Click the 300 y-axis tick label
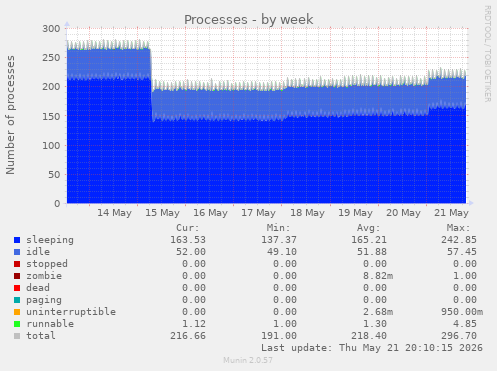Screen dimensions: 497x371 pos(51,29)
